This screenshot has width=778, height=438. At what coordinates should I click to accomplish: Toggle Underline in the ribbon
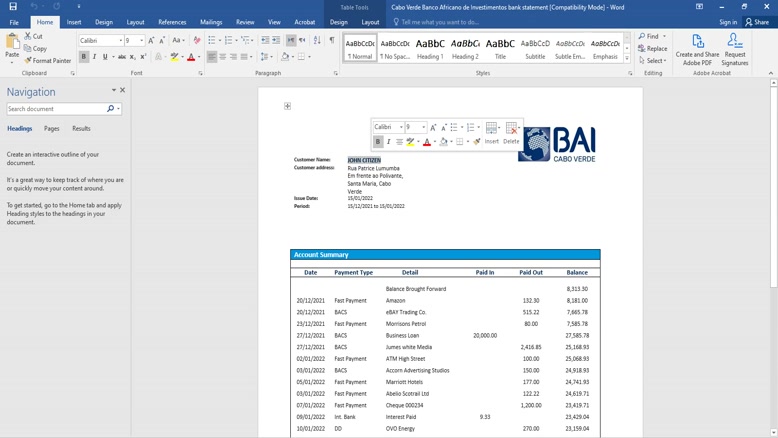point(105,57)
